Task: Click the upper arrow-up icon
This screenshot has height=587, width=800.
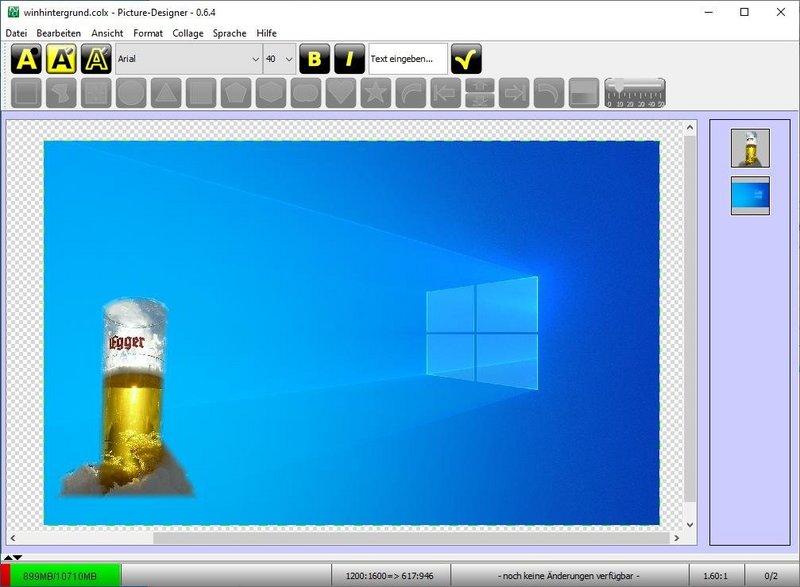Action: 480,85
